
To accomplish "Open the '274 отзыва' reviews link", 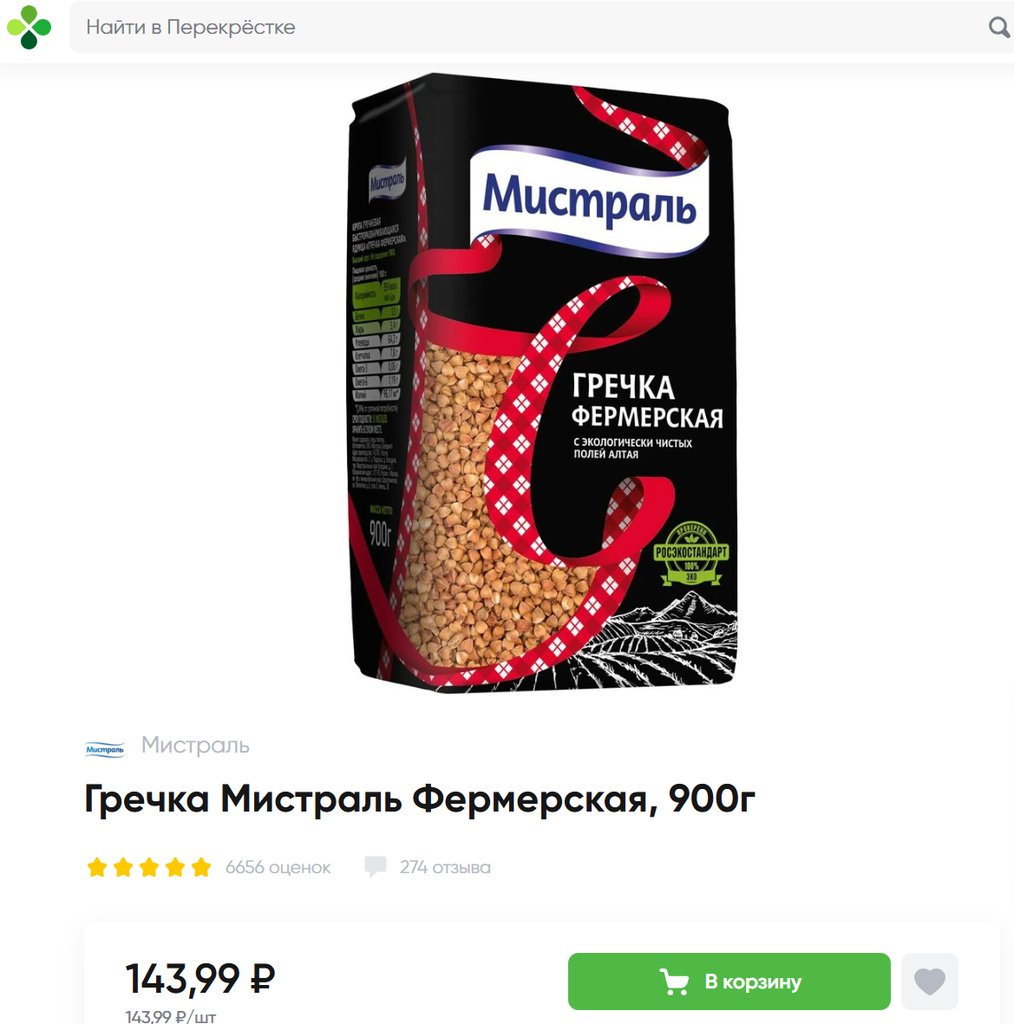I will (x=445, y=867).
